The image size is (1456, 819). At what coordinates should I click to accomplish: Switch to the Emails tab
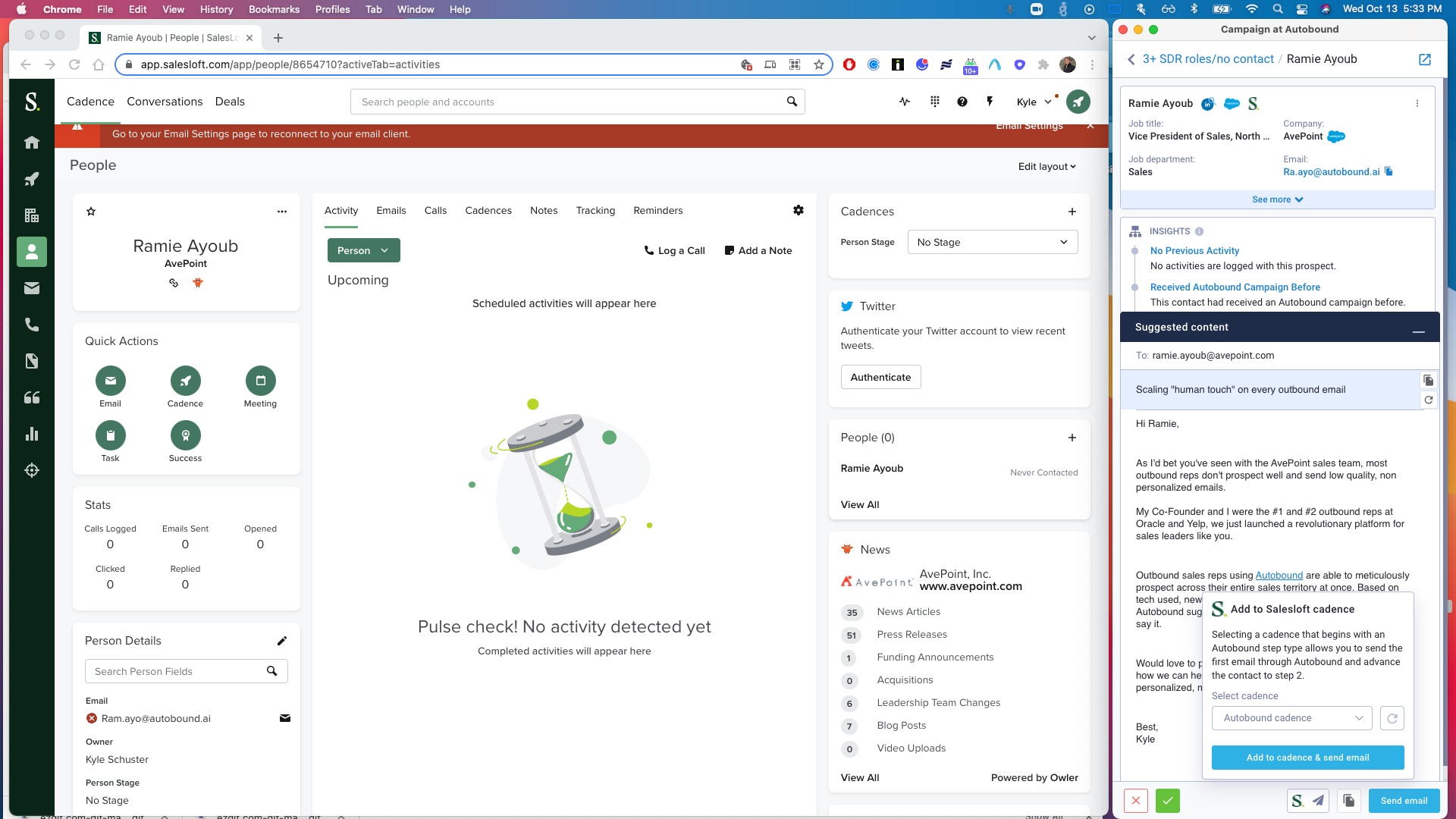(x=391, y=210)
